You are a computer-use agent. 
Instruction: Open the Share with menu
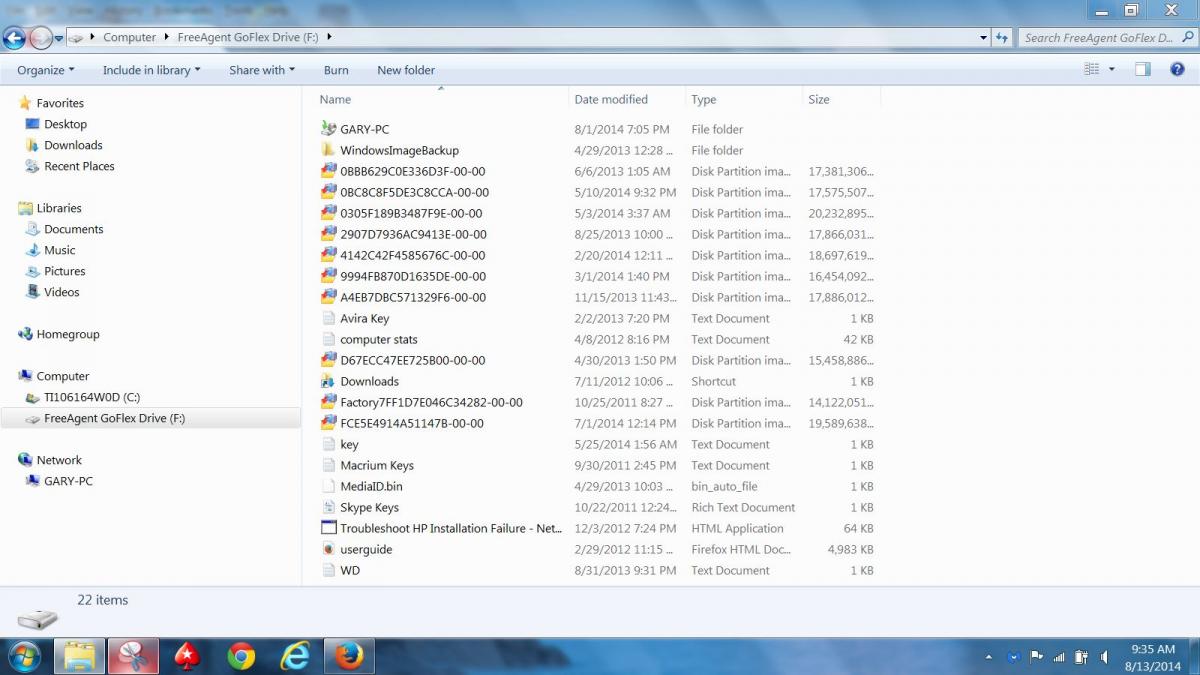tap(262, 70)
